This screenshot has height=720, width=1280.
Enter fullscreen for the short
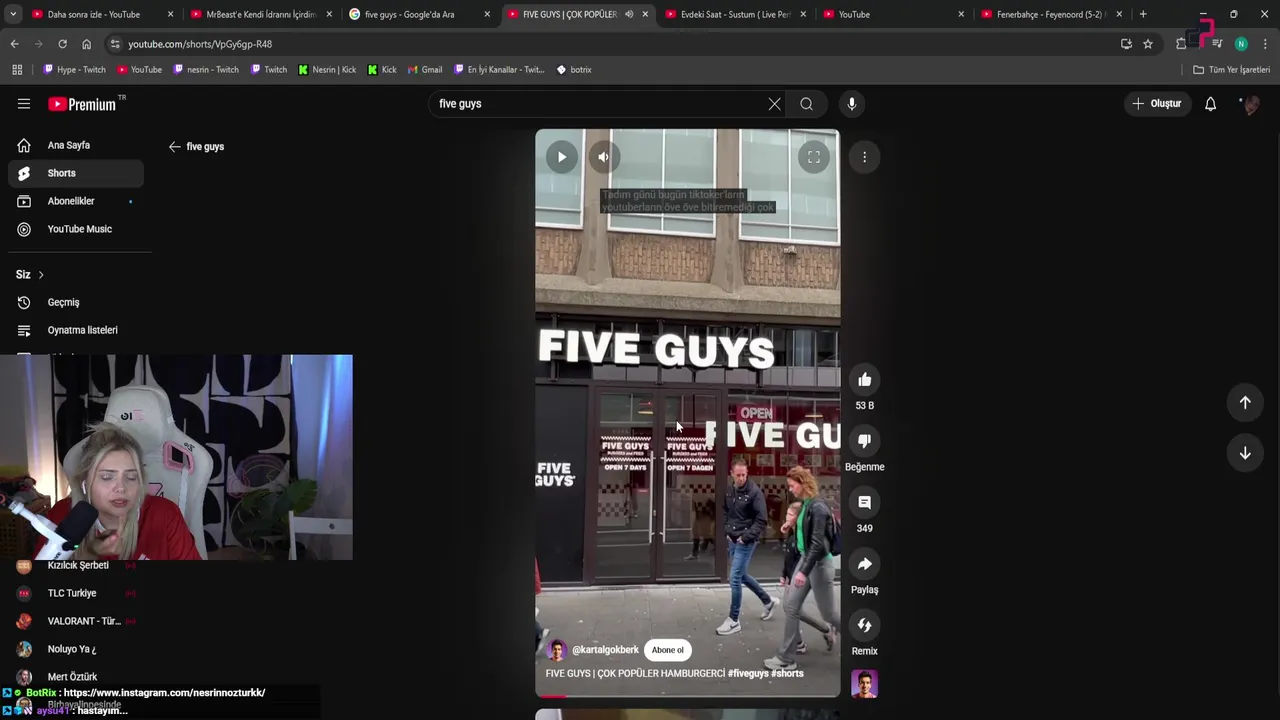coord(814,157)
